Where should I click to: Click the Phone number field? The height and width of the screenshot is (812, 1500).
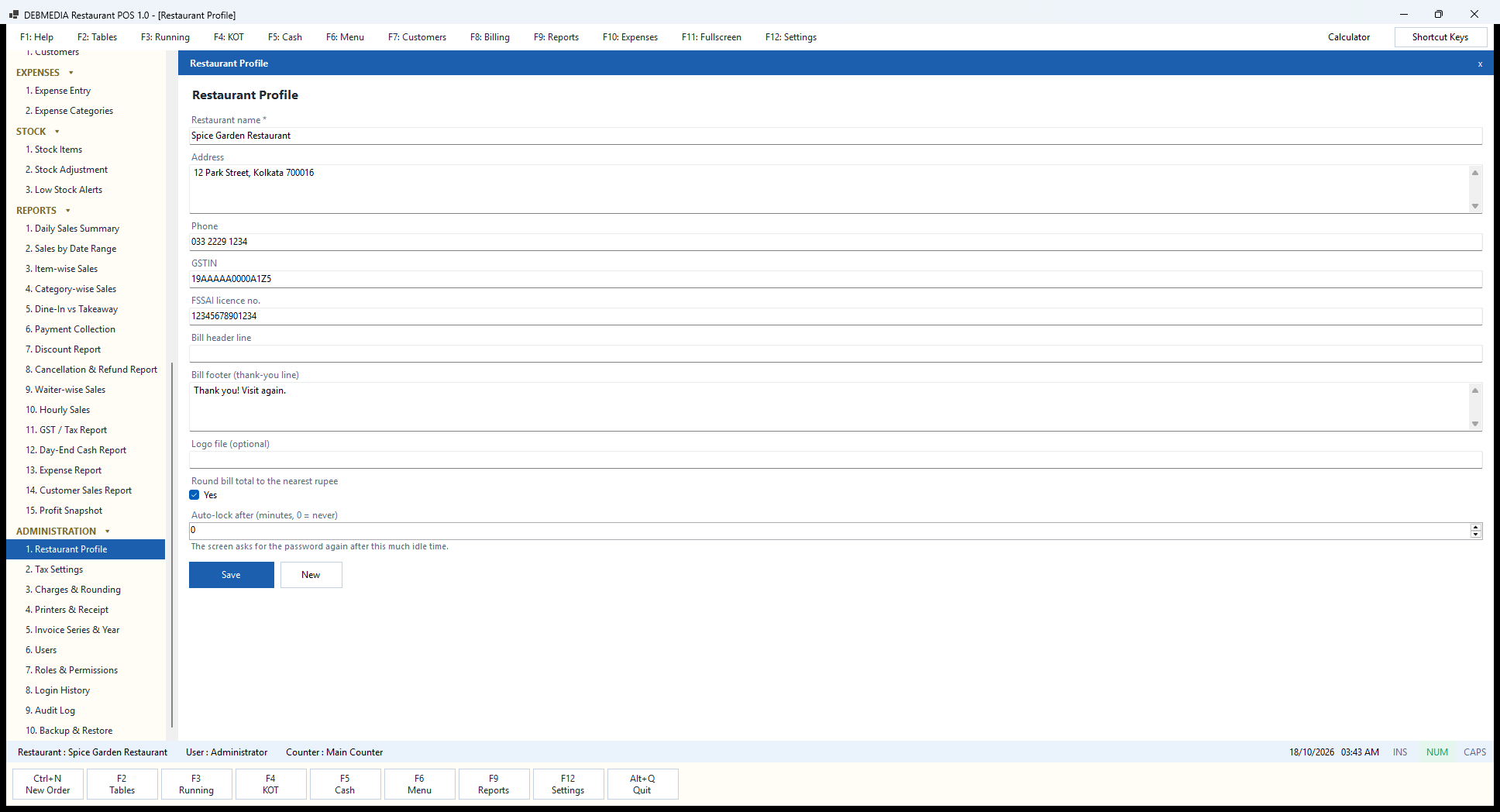click(x=835, y=242)
